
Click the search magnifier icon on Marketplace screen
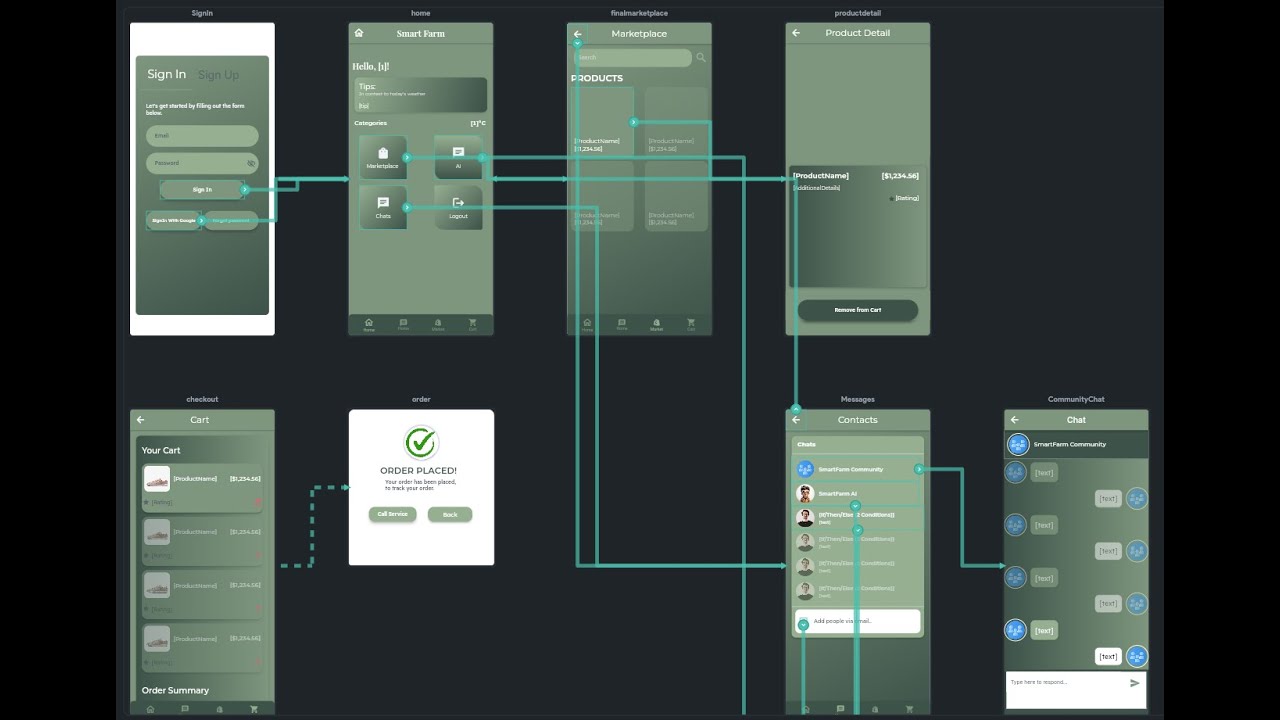(x=701, y=58)
